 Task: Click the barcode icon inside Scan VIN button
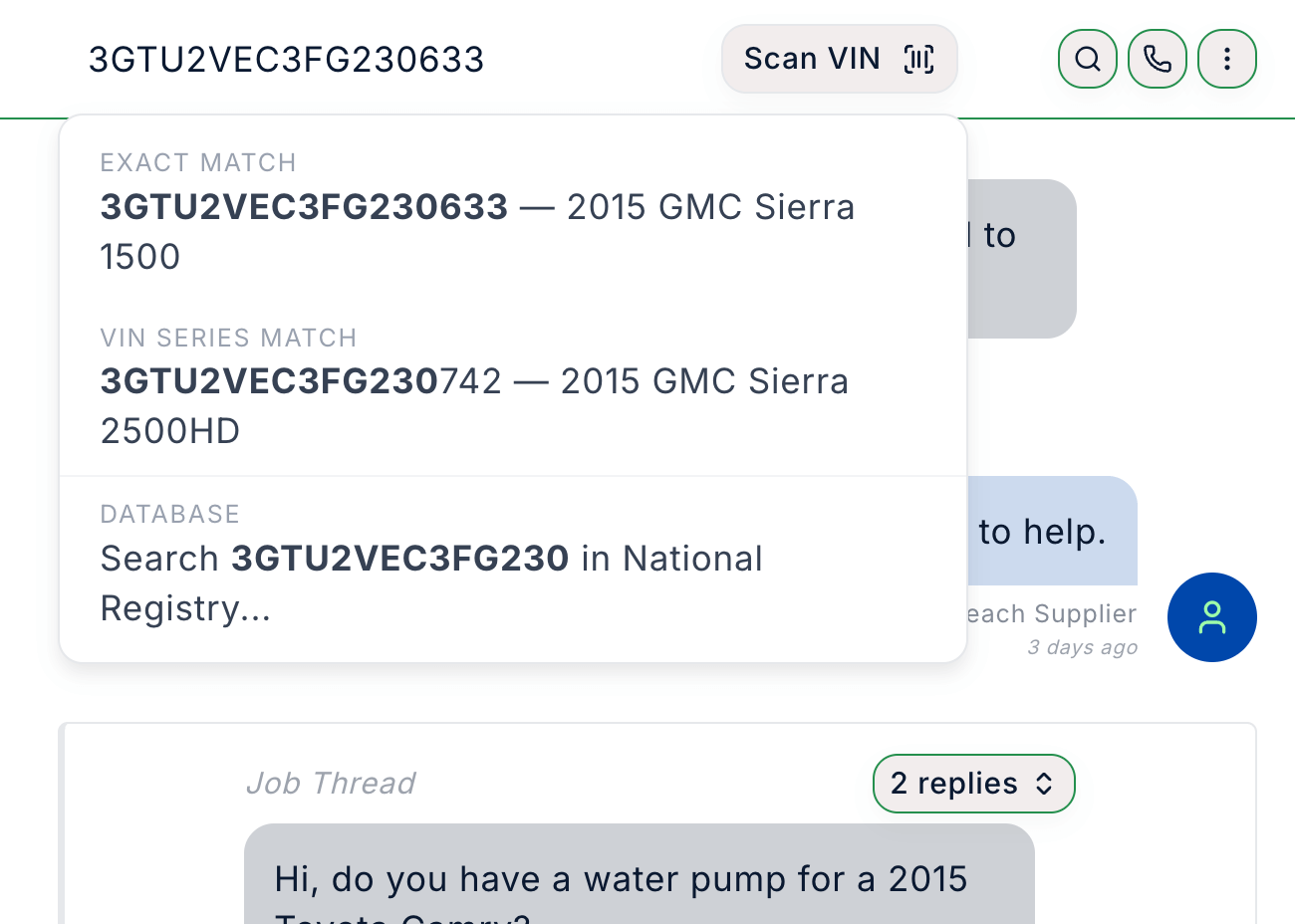tap(917, 59)
